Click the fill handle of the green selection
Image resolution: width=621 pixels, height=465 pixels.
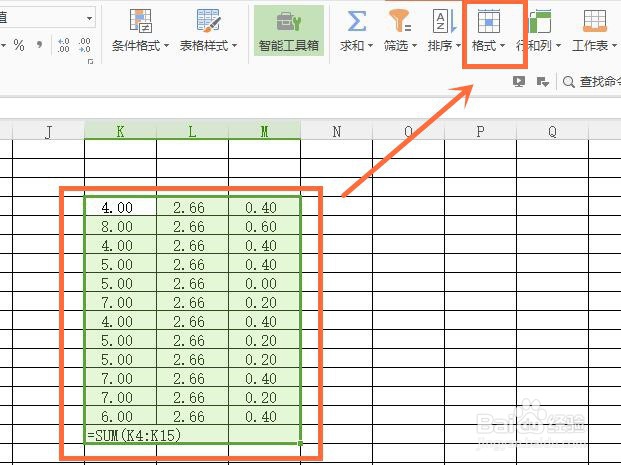click(x=301, y=443)
